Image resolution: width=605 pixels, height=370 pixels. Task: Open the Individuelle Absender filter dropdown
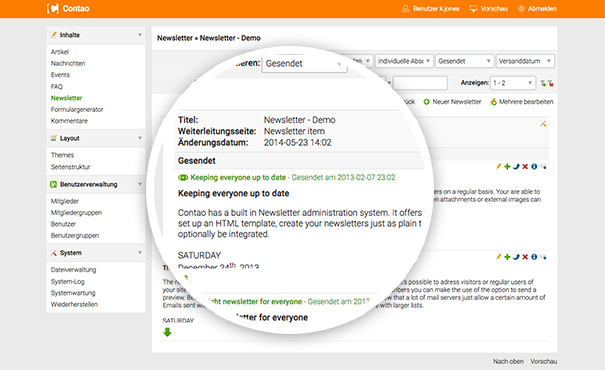[404, 61]
